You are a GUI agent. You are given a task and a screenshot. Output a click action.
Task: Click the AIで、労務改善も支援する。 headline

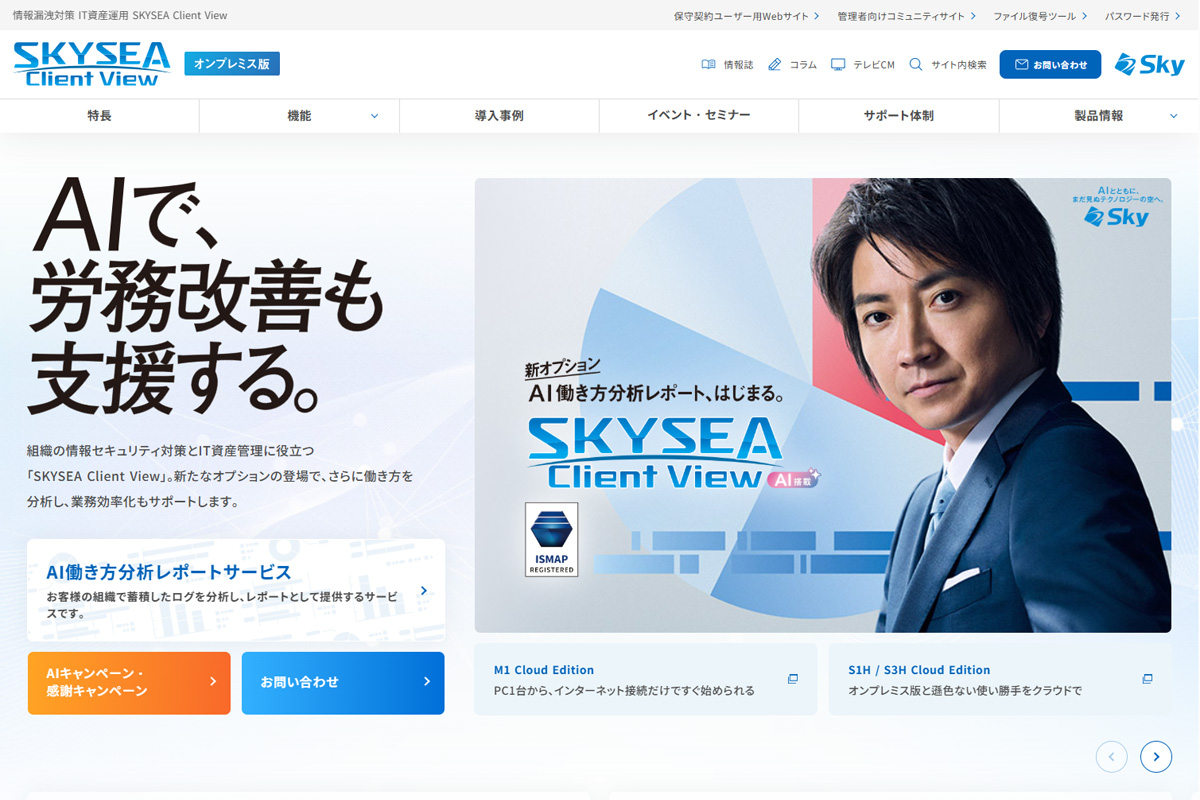click(207, 295)
